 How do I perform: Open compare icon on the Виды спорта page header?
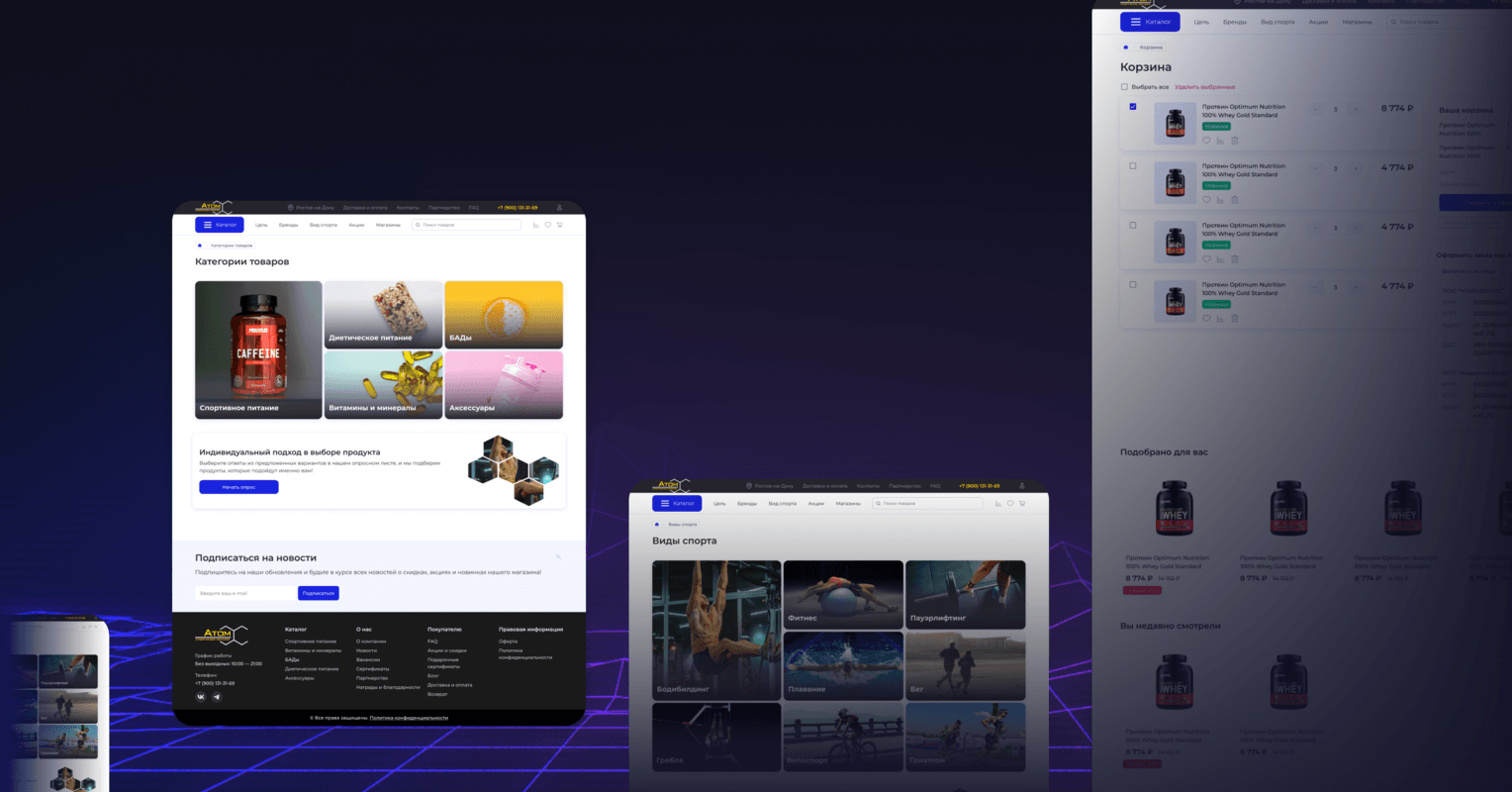[x=998, y=504]
